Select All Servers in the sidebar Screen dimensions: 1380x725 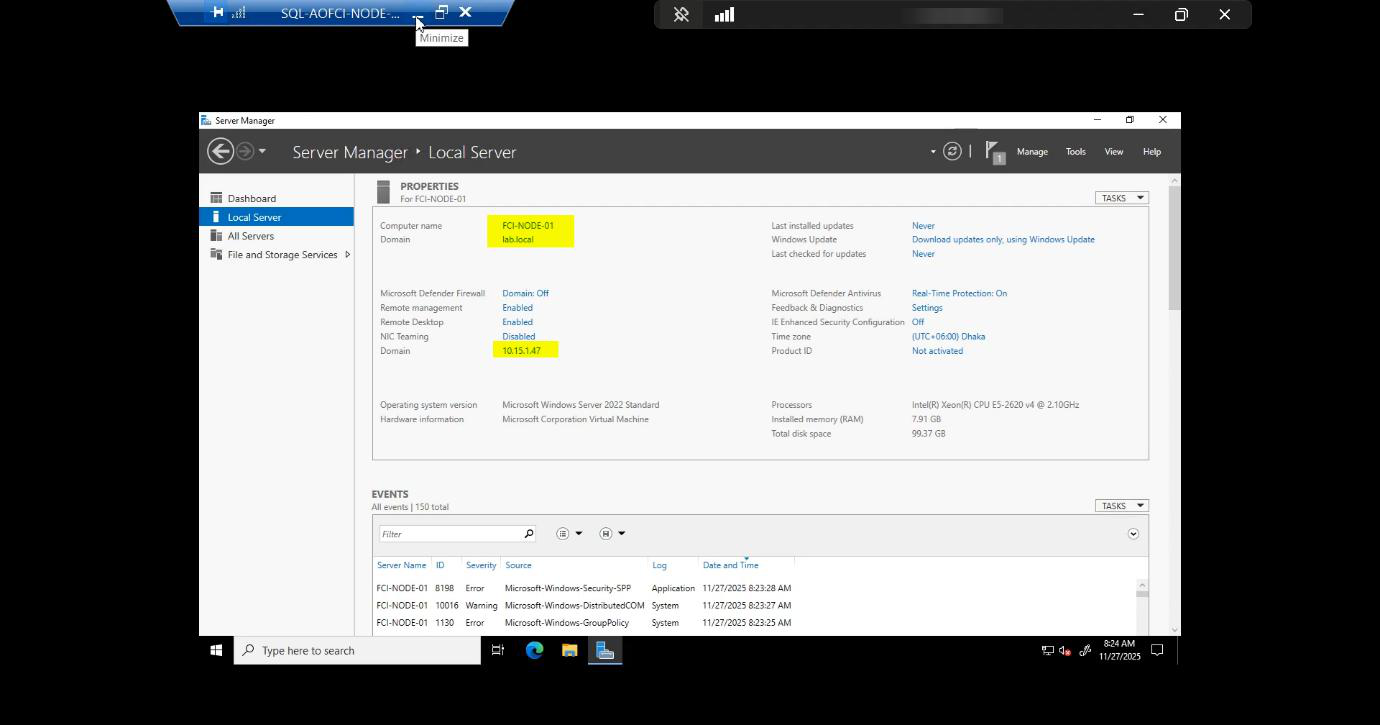click(276, 236)
